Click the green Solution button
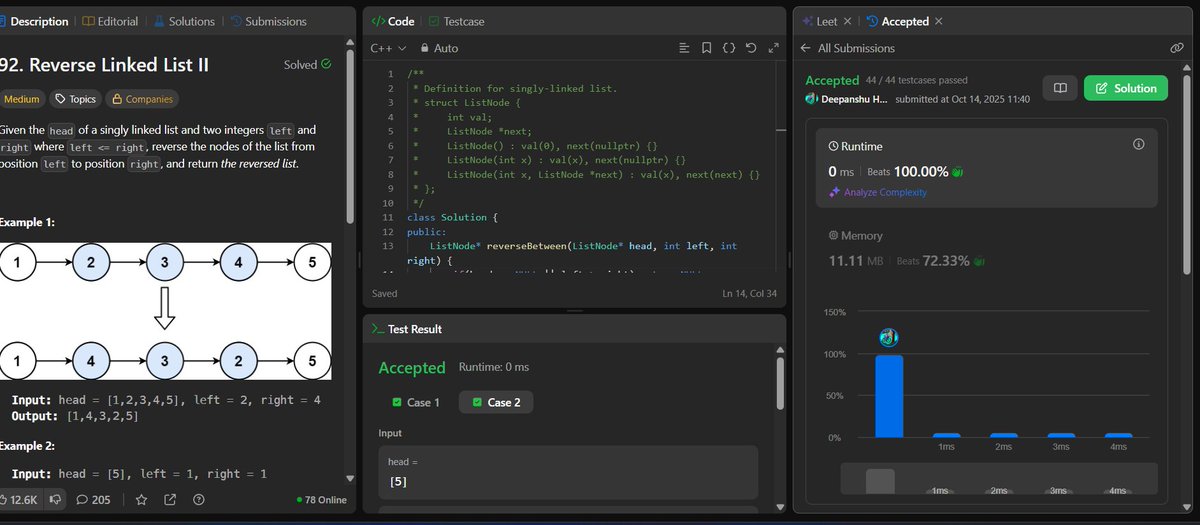This screenshot has width=1200, height=525. [1126, 88]
